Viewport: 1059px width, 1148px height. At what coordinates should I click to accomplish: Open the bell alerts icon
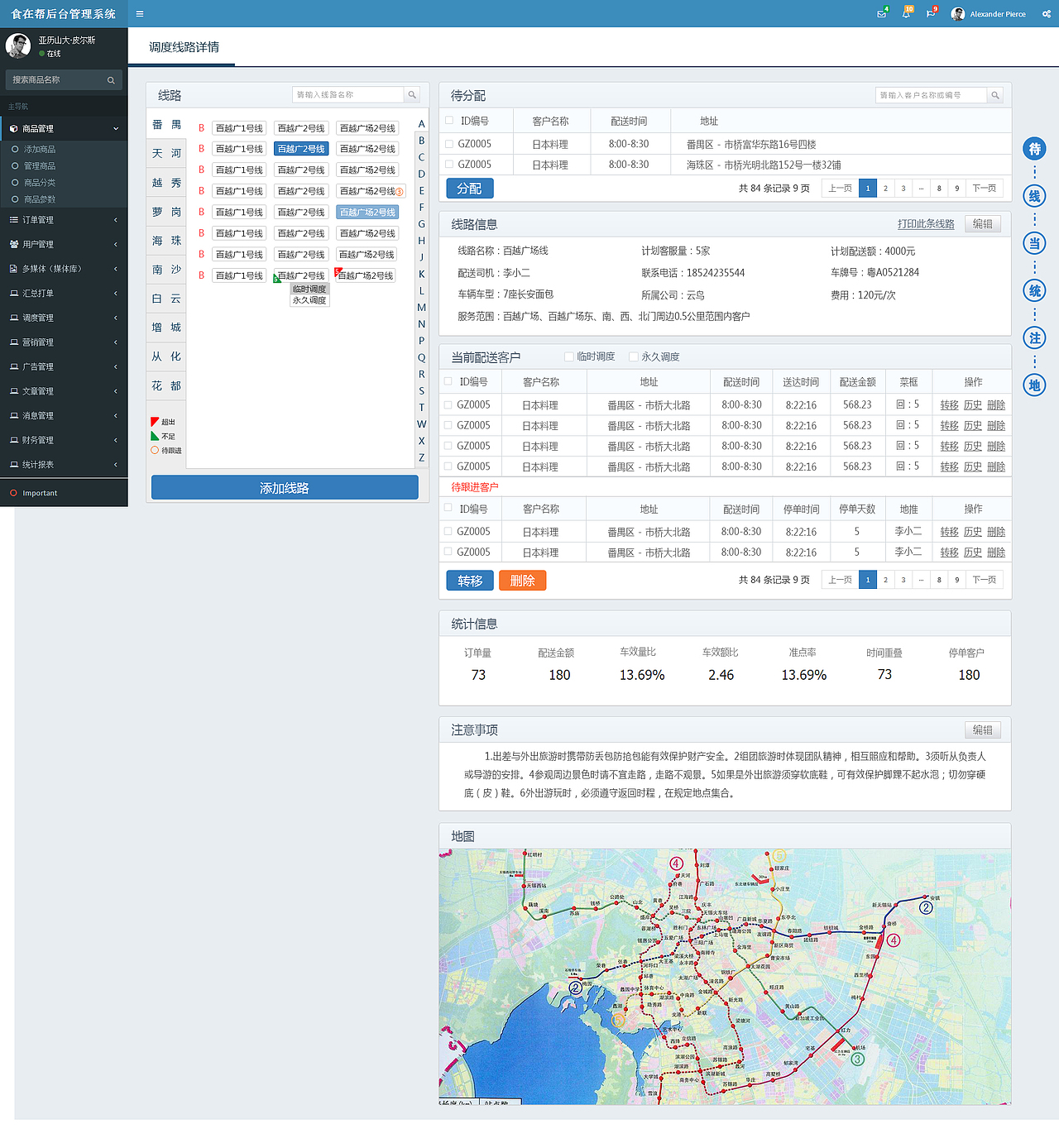[x=906, y=14]
